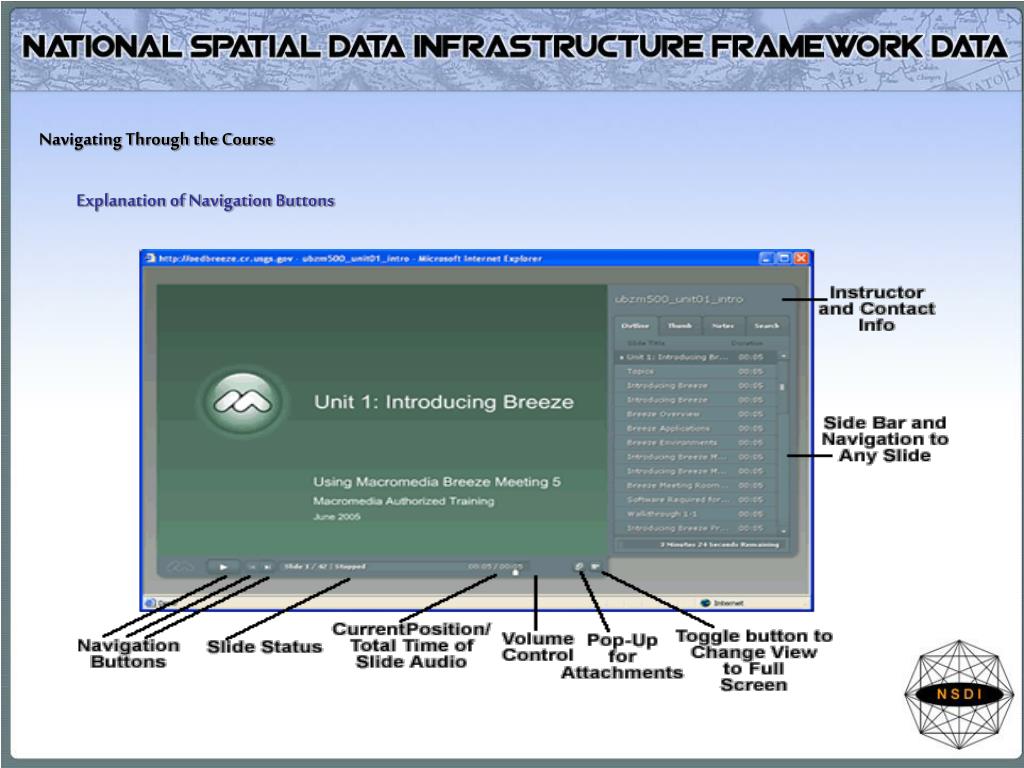Open the attachments pop-up paperclip icon
The height and width of the screenshot is (768, 1024).
coord(579,567)
